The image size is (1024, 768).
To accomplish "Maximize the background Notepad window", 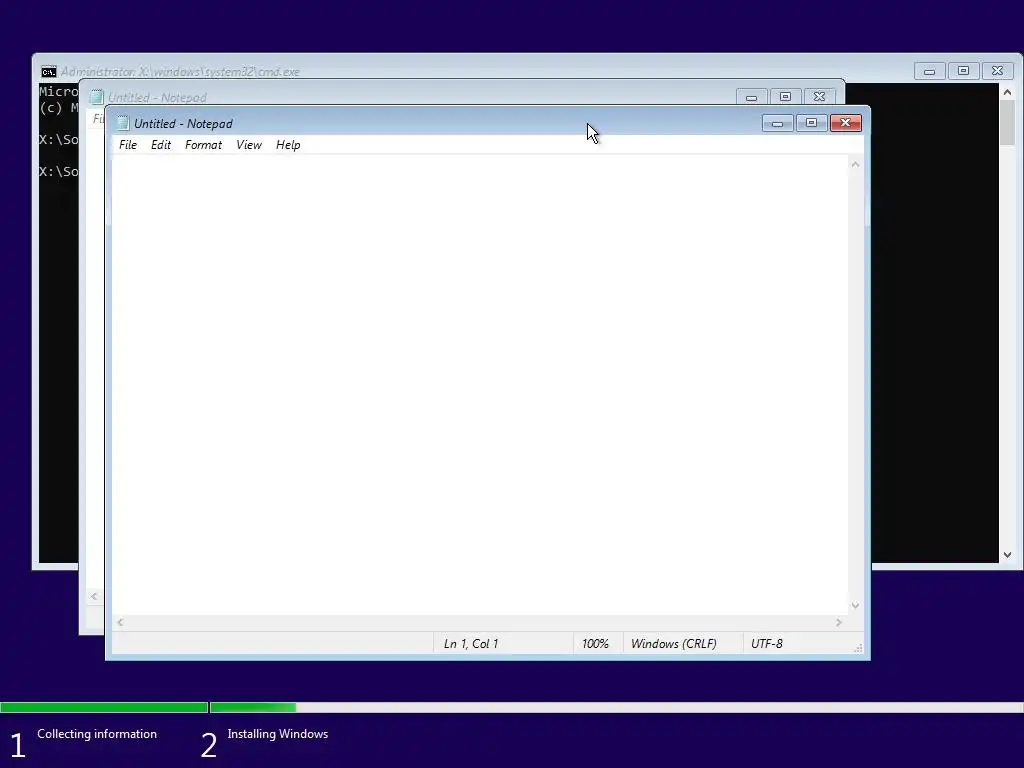I will 785,97.
